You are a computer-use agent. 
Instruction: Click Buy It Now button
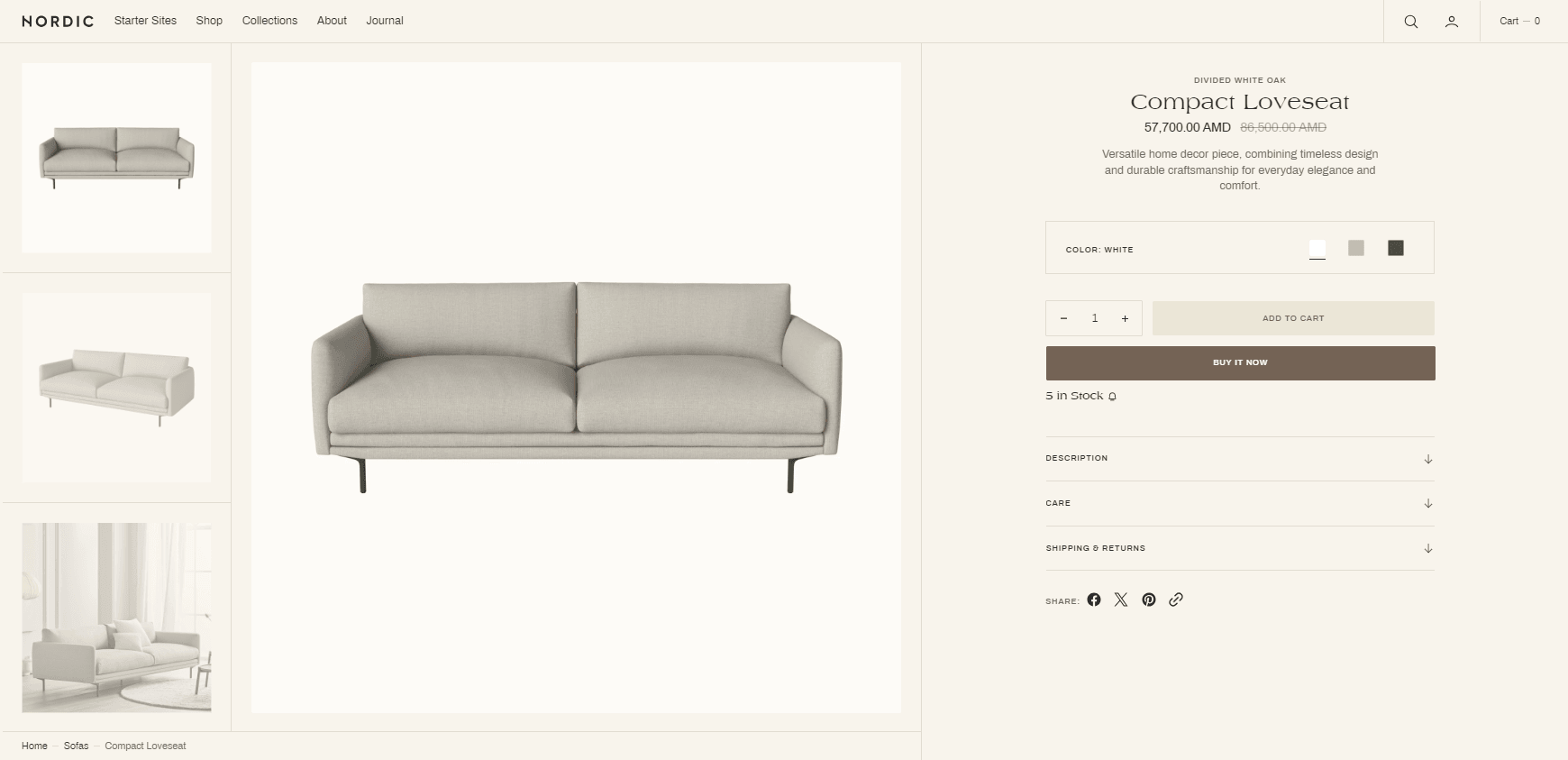pos(1240,362)
